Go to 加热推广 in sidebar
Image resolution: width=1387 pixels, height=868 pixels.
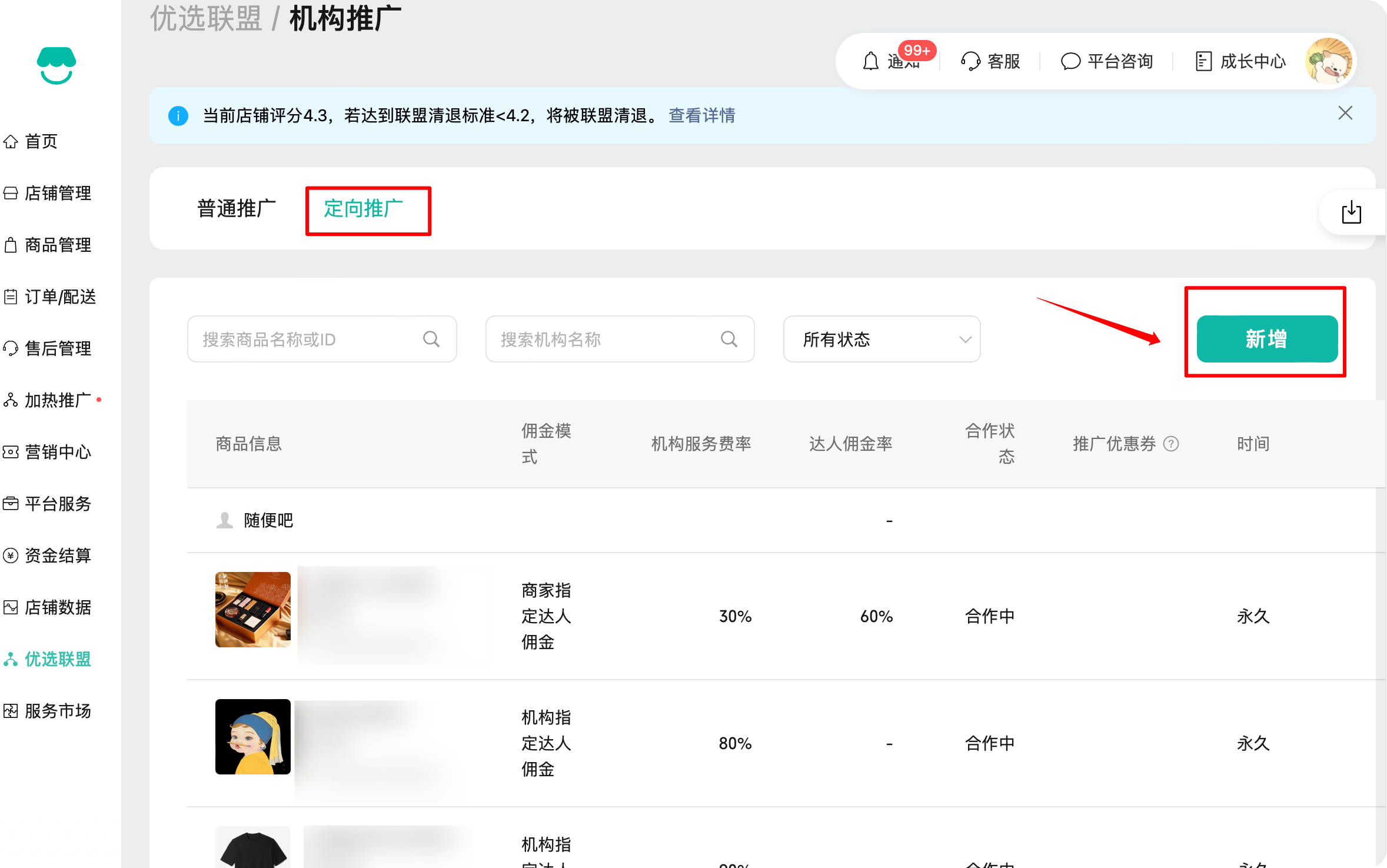tap(58, 400)
